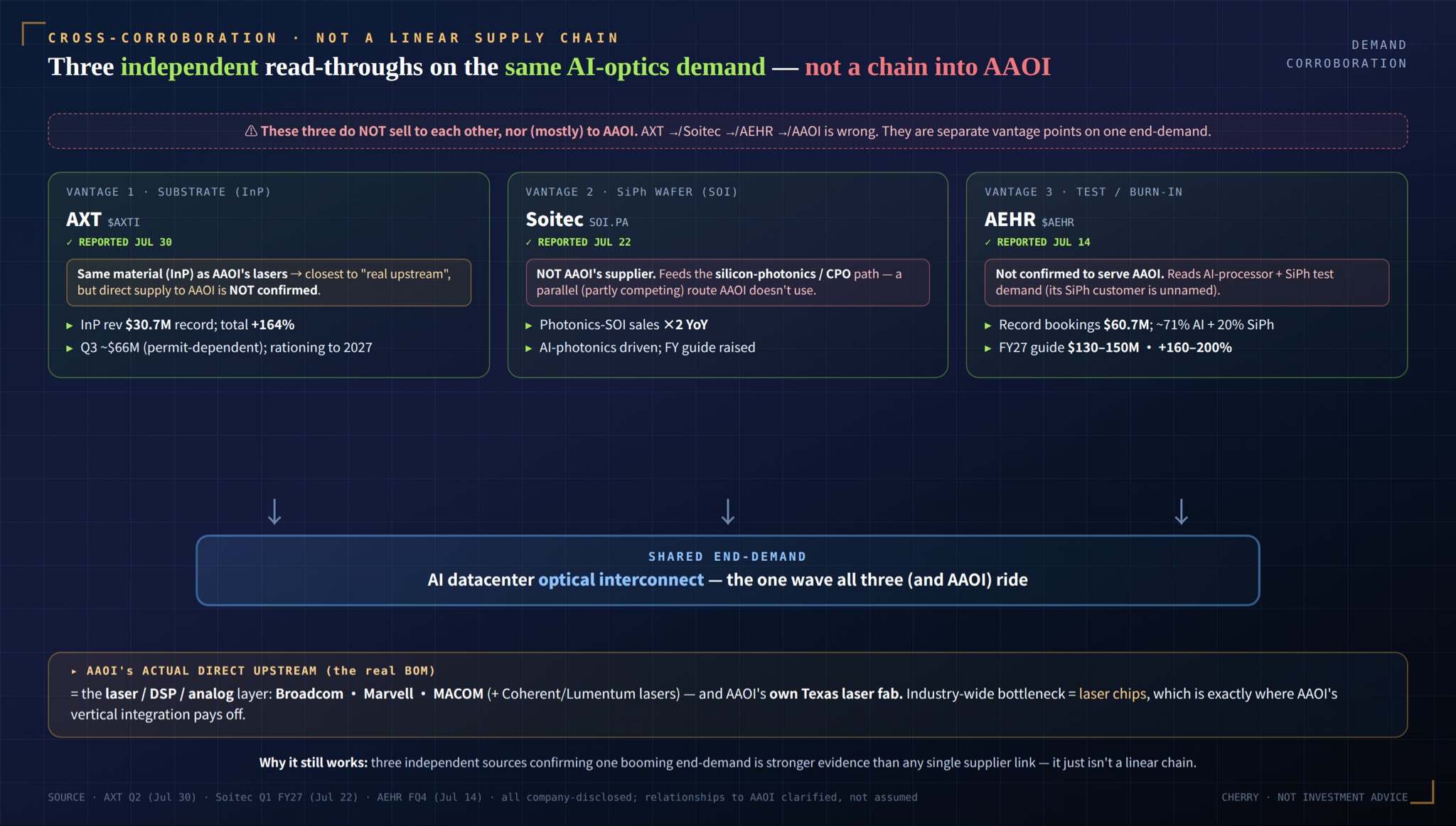Click the warning triangle icon in the banner
1456x826 pixels.
pyautogui.click(x=251, y=131)
